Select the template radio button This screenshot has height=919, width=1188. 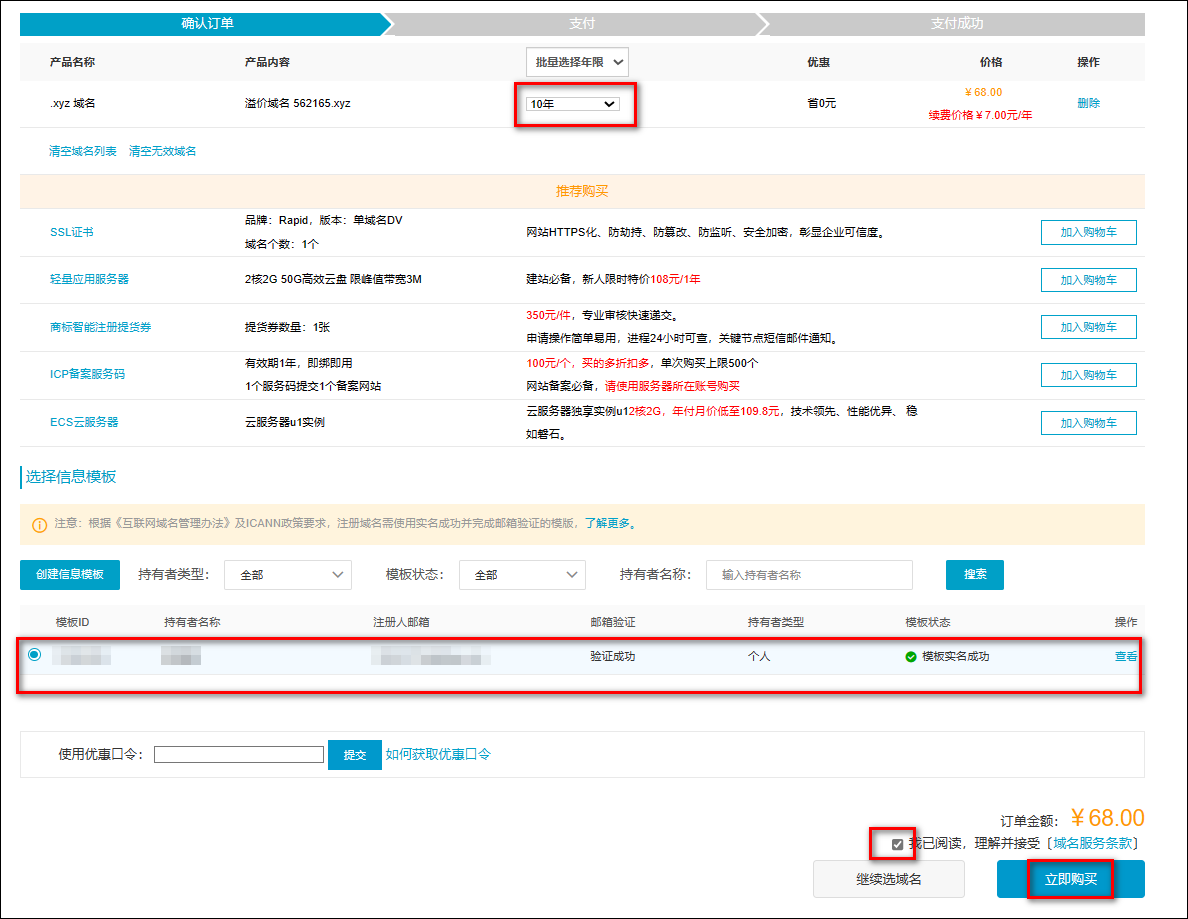click(35, 655)
